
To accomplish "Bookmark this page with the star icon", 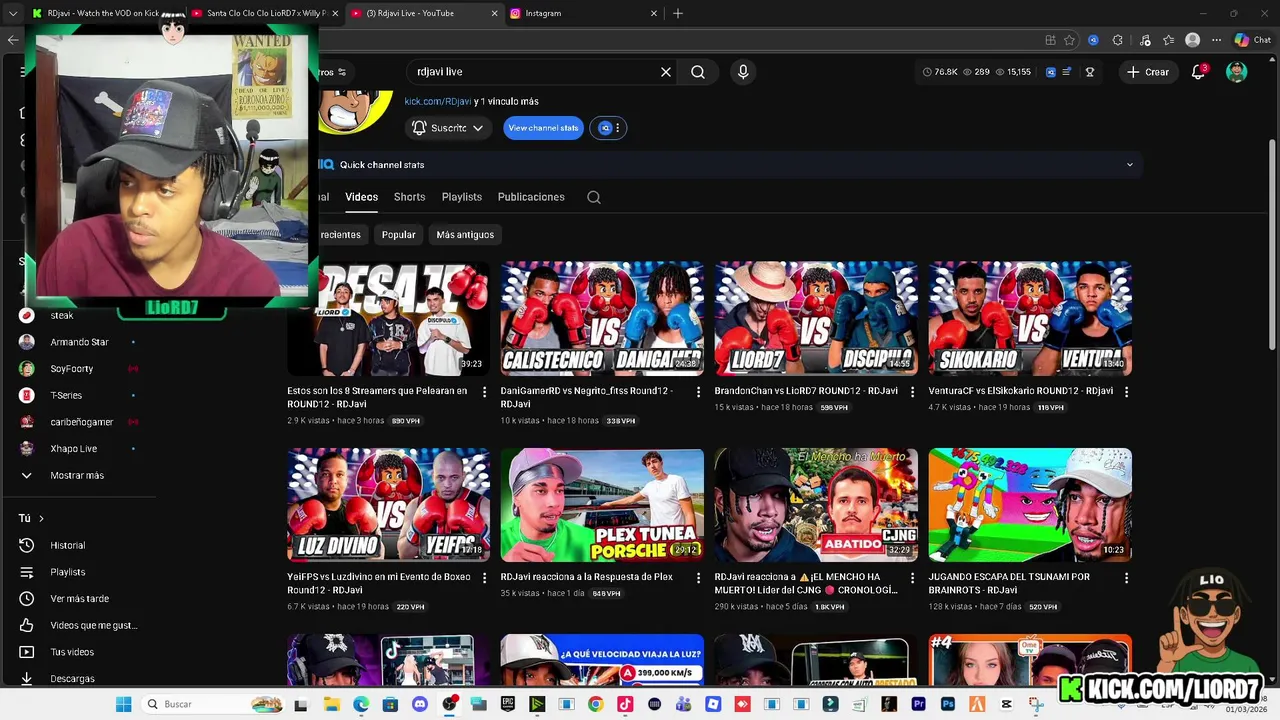I will 1069,40.
